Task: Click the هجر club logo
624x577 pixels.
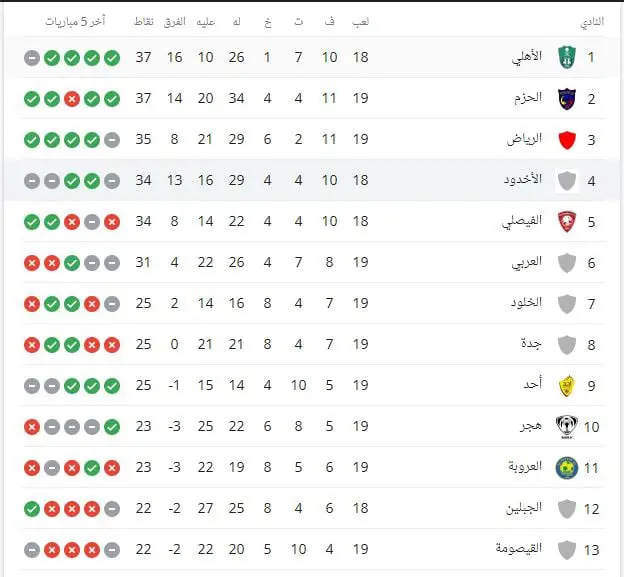Action: pyautogui.click(x=567, y=427)
